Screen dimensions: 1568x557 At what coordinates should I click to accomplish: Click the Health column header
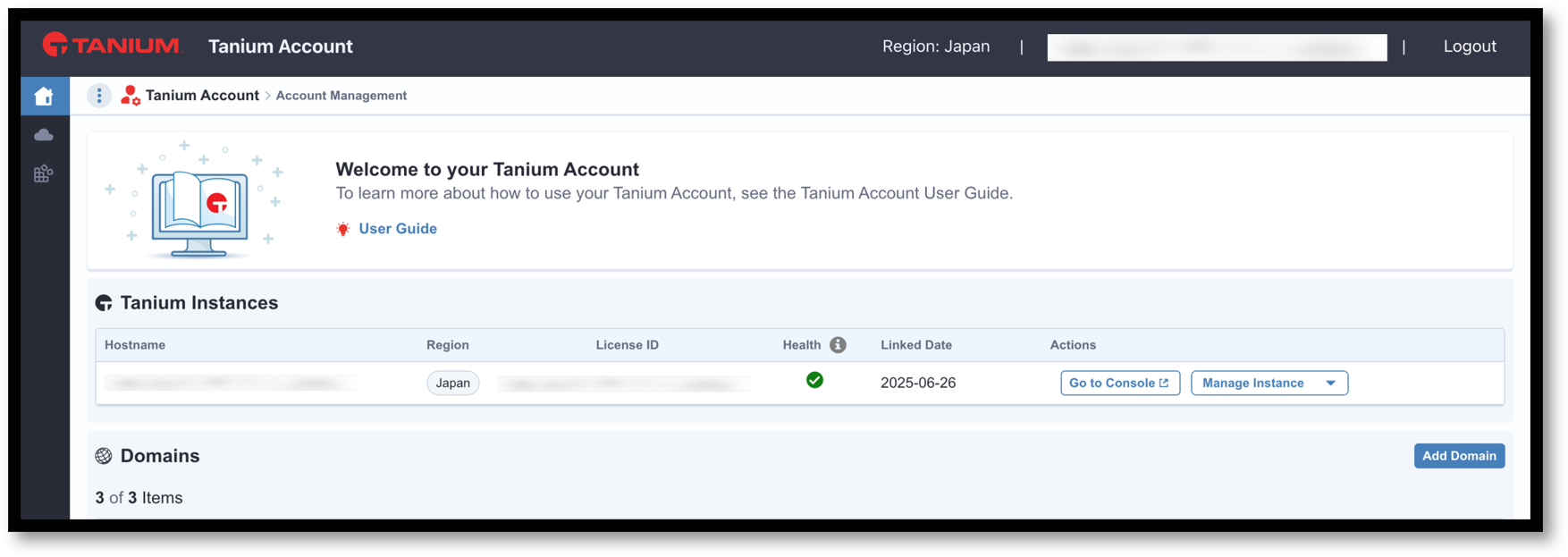coord(802,345)
